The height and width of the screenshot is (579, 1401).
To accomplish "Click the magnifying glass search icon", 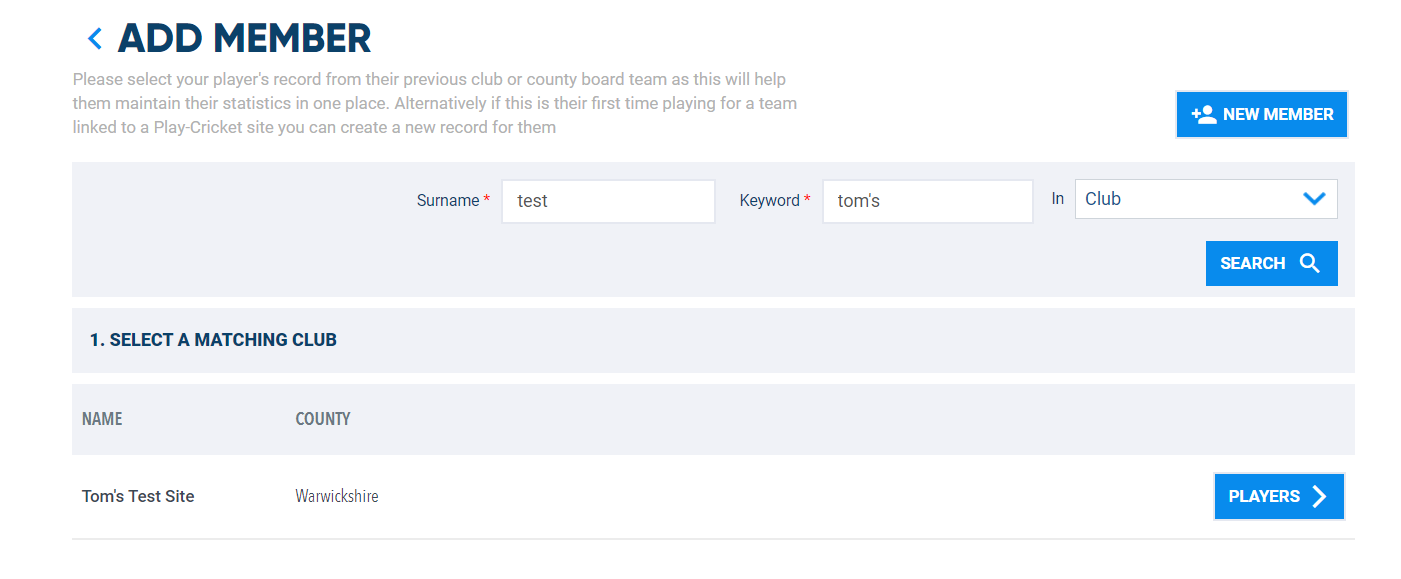I will coord(1310,263).
